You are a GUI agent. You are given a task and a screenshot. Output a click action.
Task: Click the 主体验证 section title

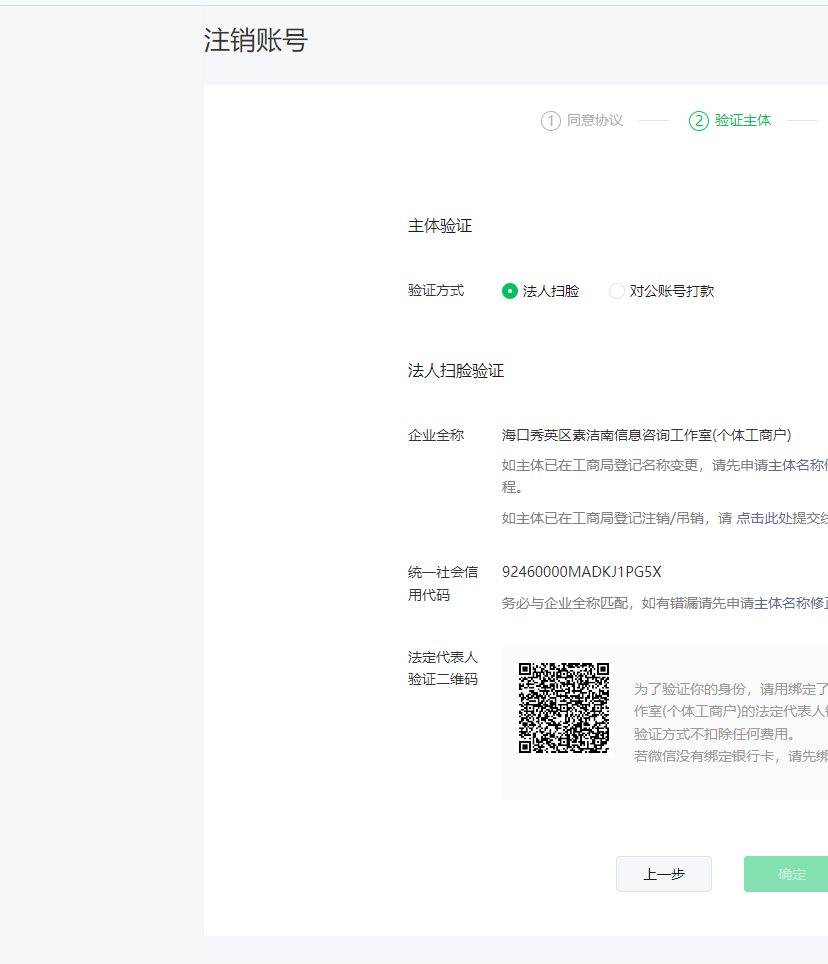pyautogui.click(x=440, y=226)
